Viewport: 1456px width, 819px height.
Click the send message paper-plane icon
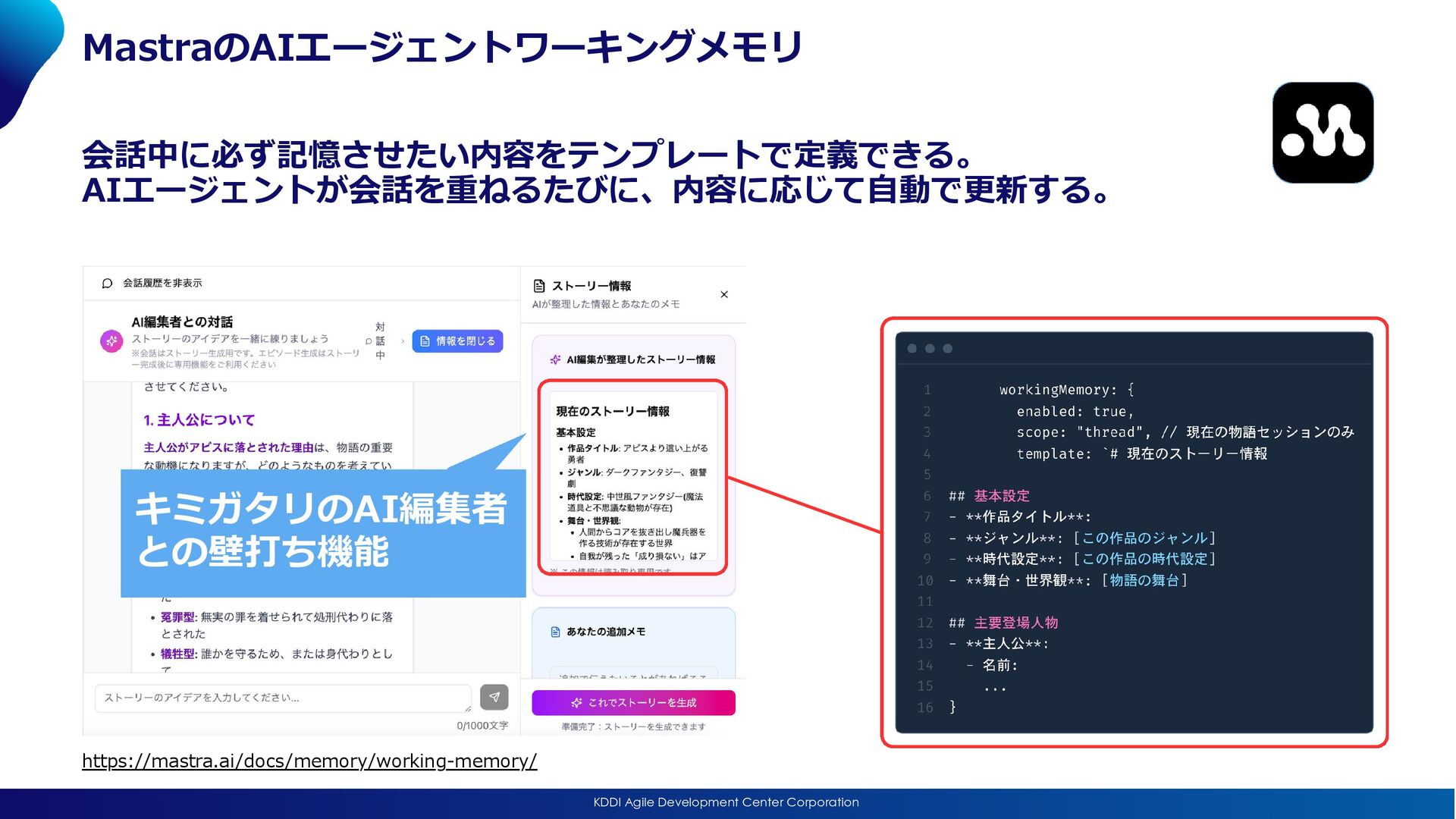click(494, 697)
